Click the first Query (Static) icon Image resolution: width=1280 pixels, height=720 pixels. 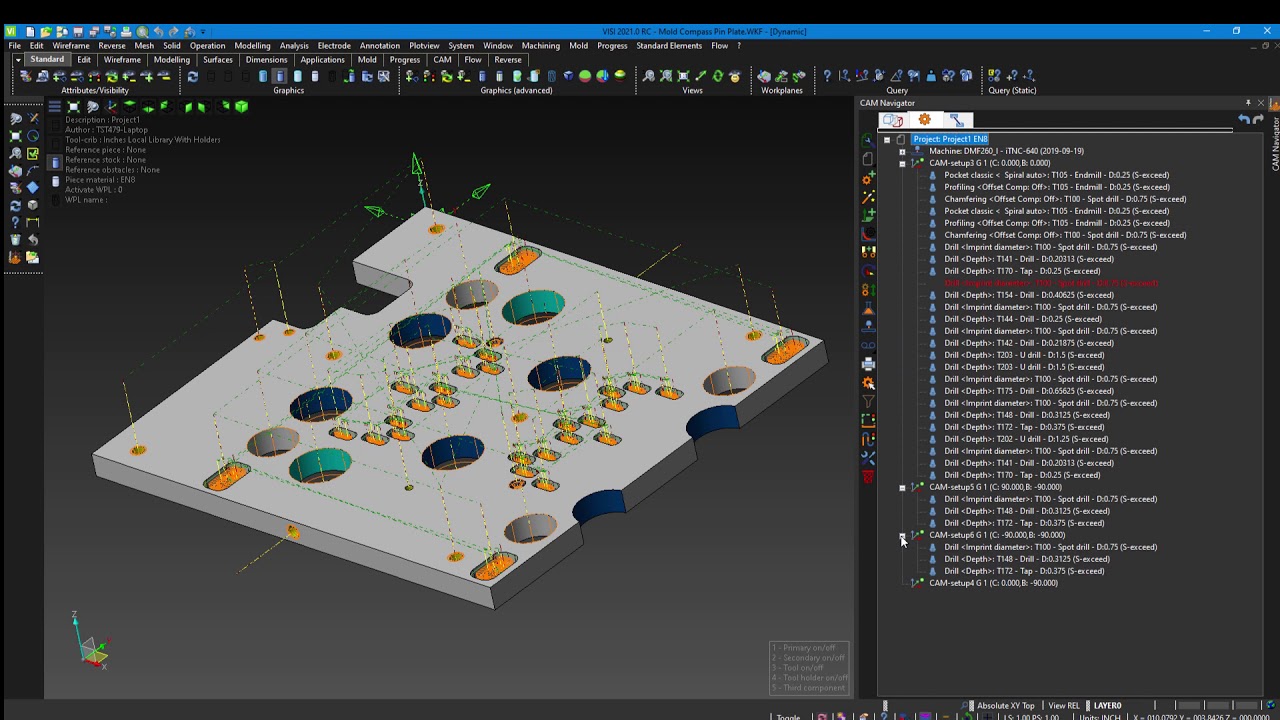tap(994, 76)
